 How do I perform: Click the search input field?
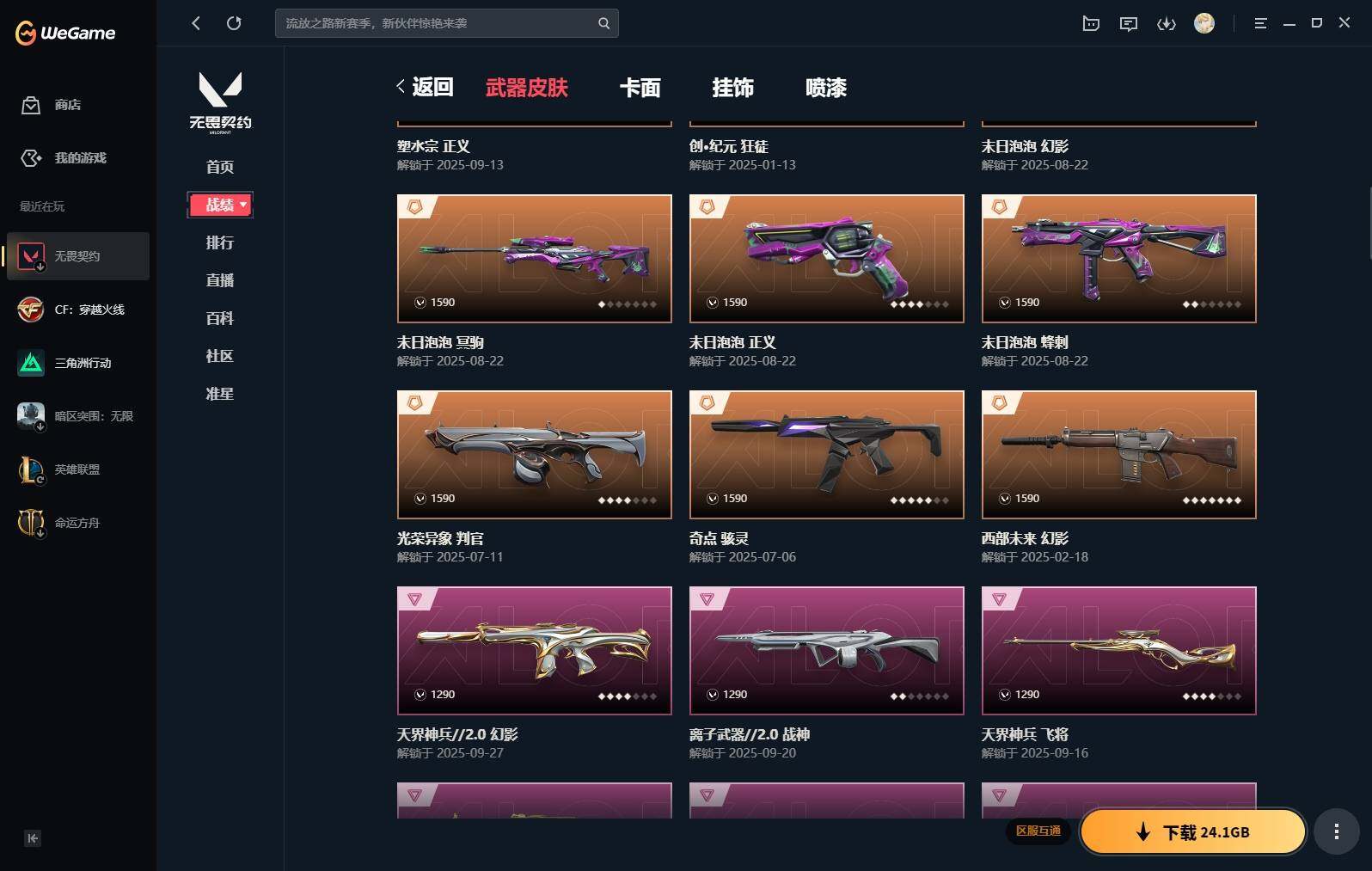437,23
